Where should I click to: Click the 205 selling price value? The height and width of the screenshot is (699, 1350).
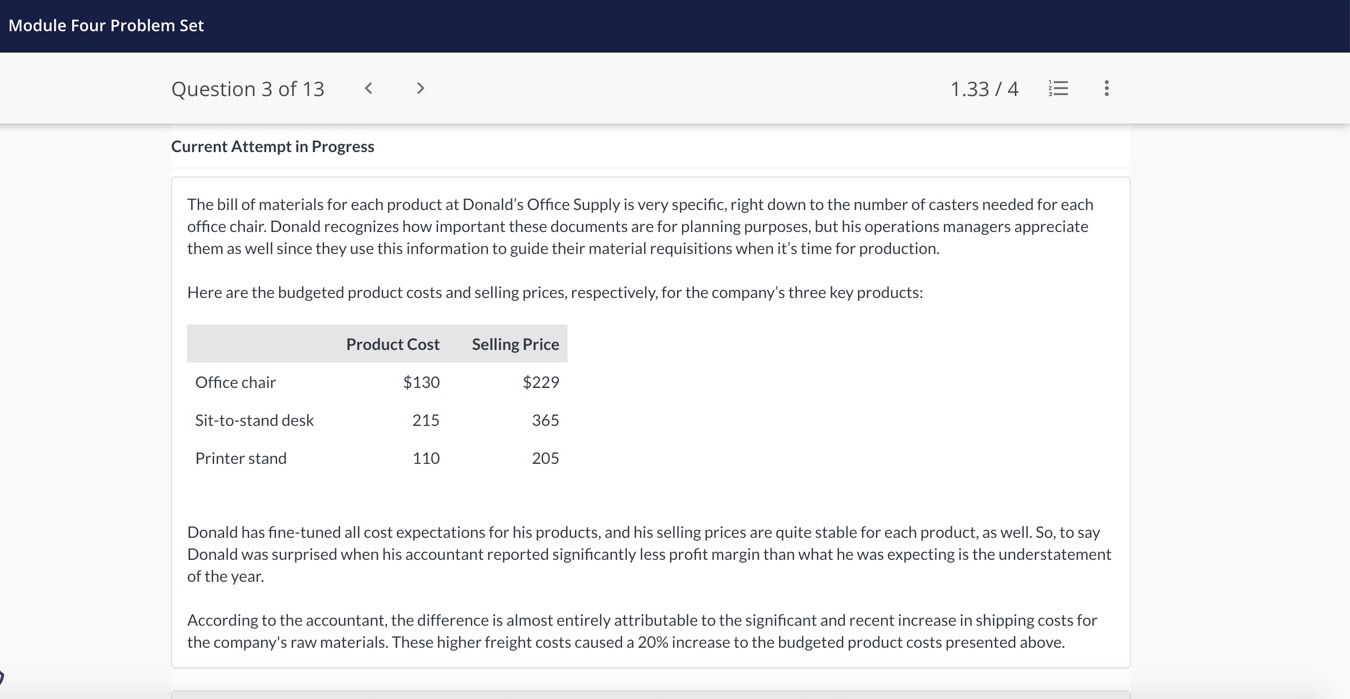pyautogui.click(x=545, y=458)
